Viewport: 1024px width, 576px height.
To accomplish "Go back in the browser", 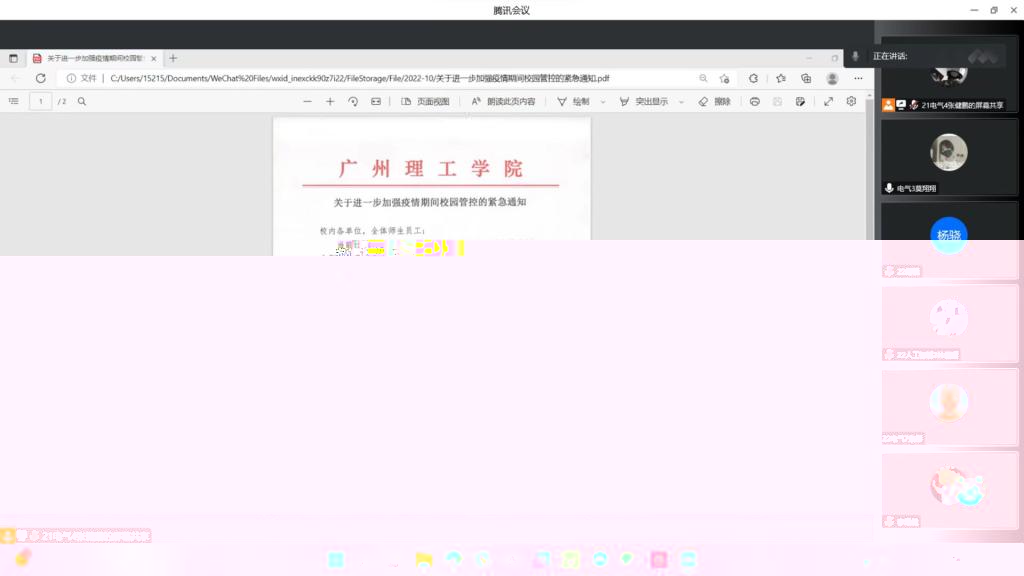I will click(16, 78).
